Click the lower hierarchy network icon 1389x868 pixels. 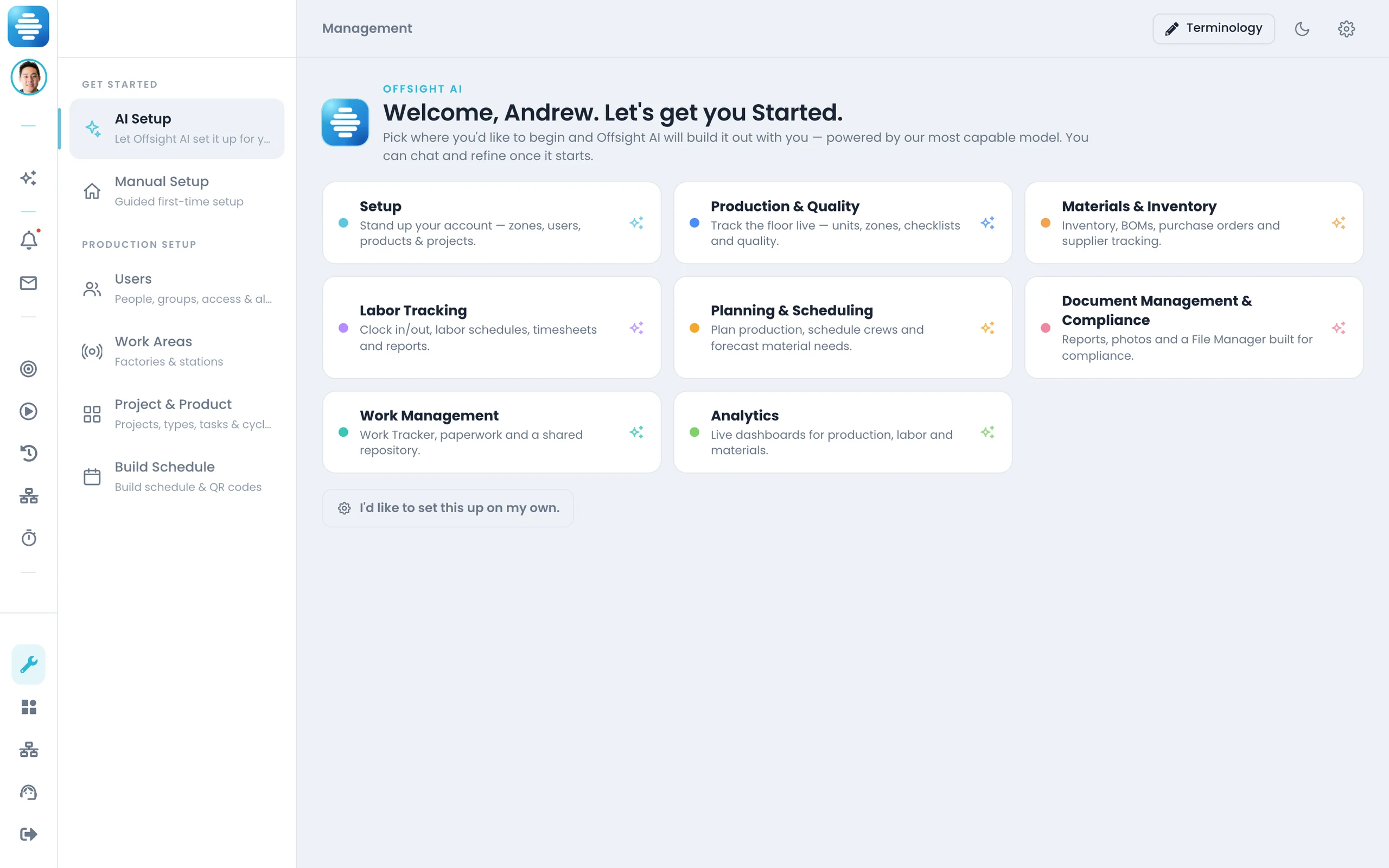[29, 750]
